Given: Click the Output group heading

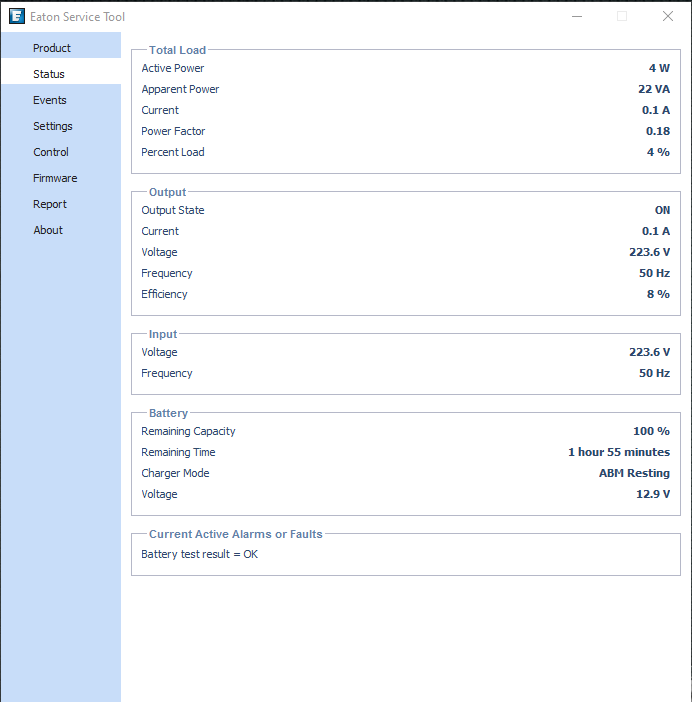Looking at the screenshot, I should pyautogui.click(x=167, y=192).
